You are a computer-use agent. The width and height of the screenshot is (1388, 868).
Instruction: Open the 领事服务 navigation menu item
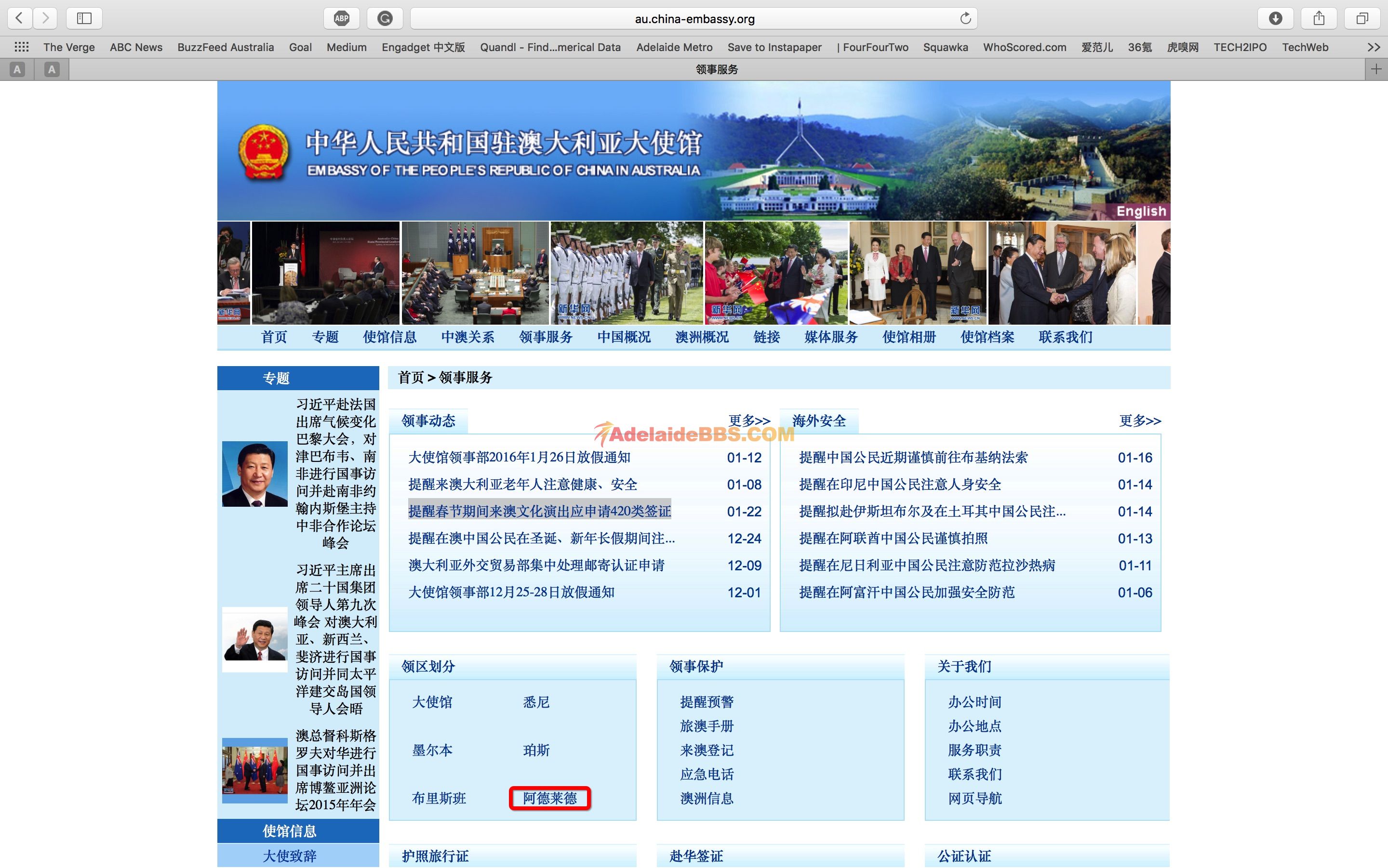click(546, 337)
